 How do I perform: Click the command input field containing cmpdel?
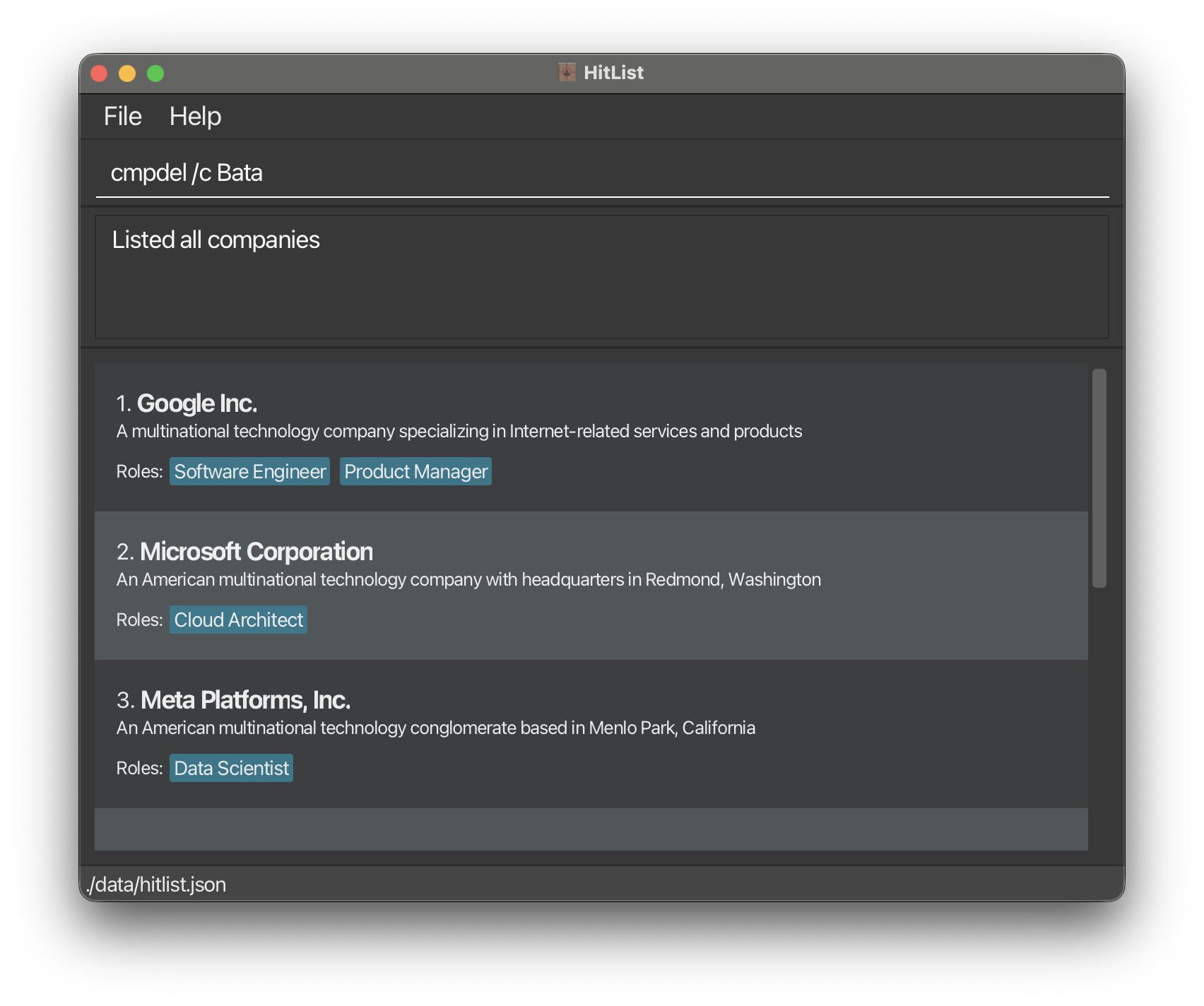[602, 173]
